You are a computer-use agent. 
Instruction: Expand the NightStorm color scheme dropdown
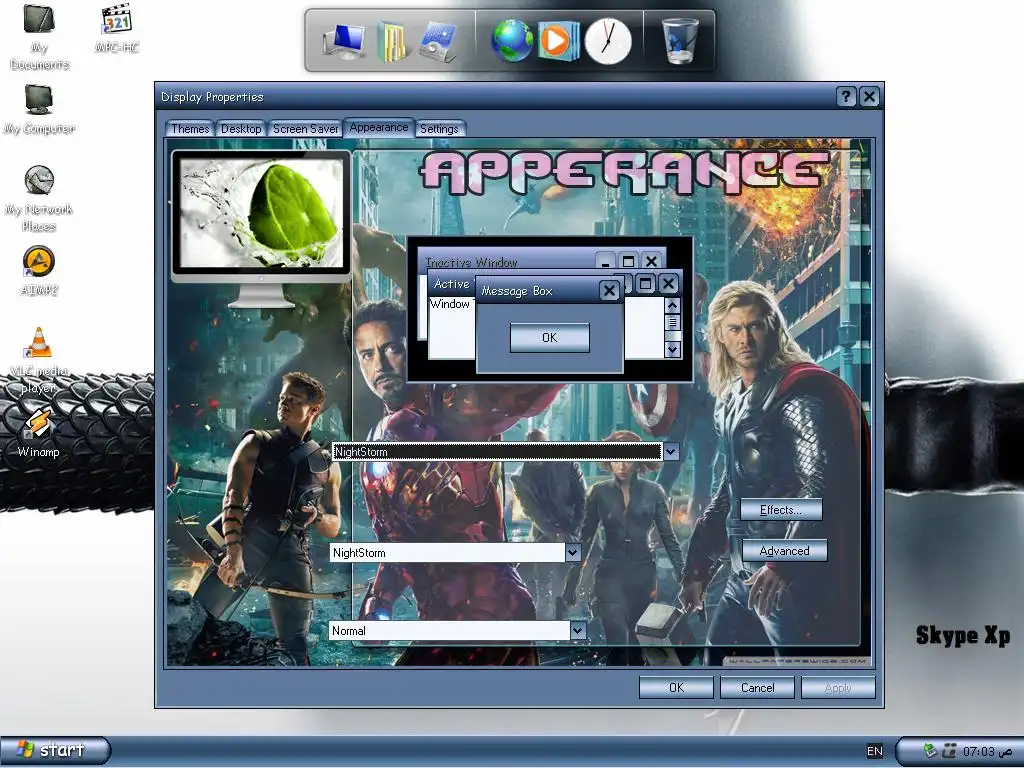pyautogui.click(x=573, y=552)
